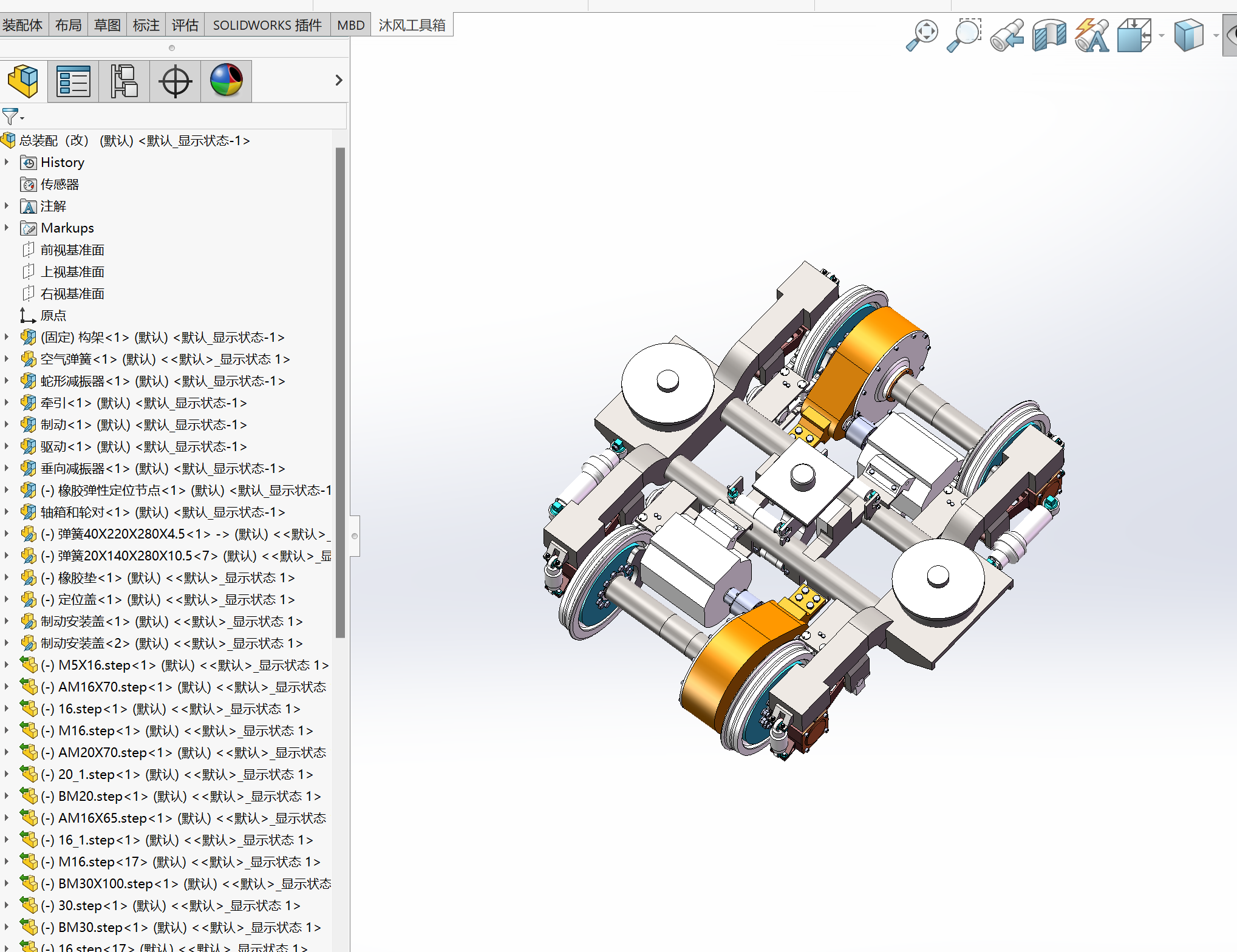1237x952 pixels.
Task: Open the Display Style cube icon
Action: click(1188, 36)
